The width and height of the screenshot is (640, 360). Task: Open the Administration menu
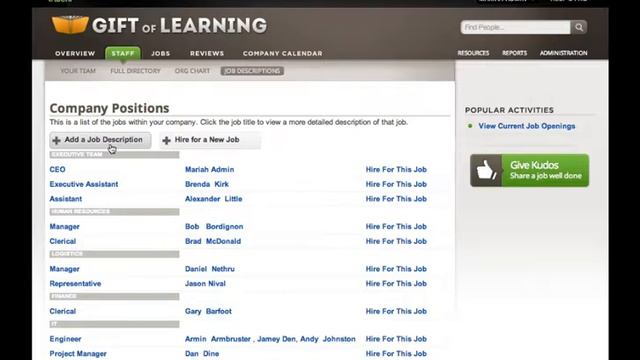coord(564,53)
